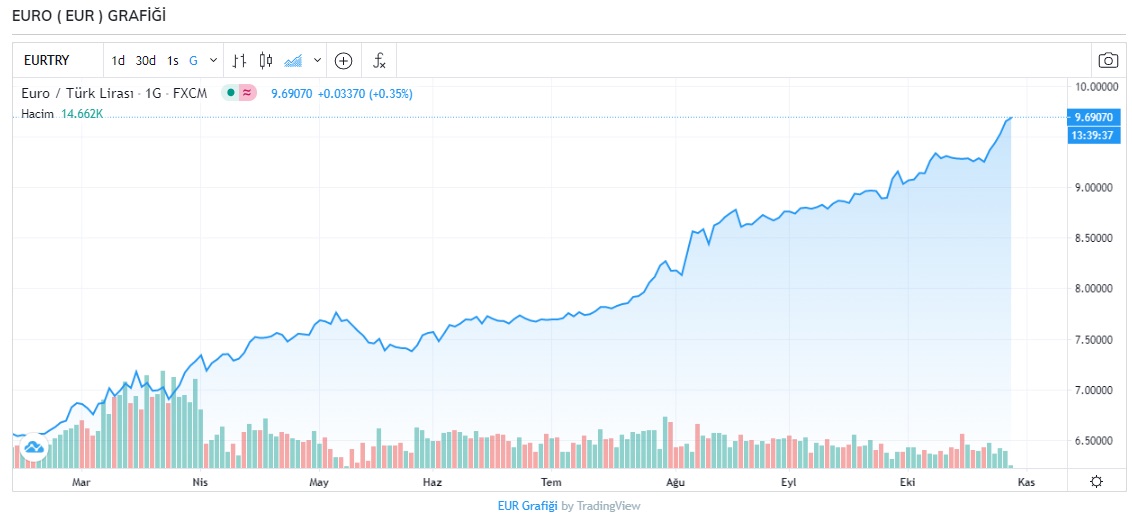The width and height of the screenshot is (1132, 531).
Task: Open the indicators (fx) menu
Action: (379, 60)
